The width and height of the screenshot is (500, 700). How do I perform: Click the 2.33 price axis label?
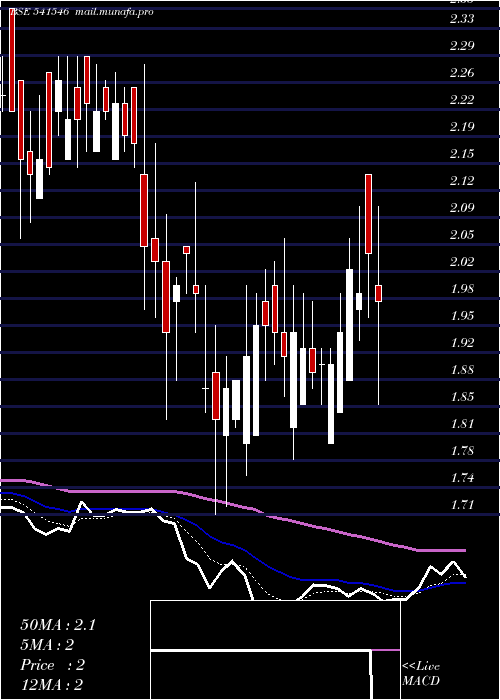[462, 19]
